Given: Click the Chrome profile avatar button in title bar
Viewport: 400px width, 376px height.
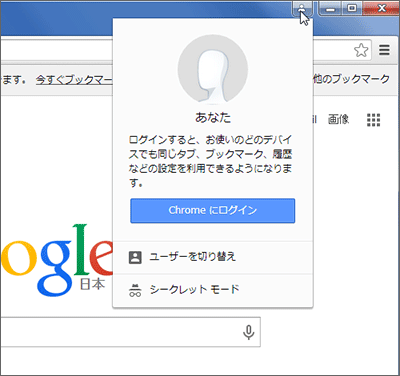Looking at the screenshot, I should click(x=302, y=8).
